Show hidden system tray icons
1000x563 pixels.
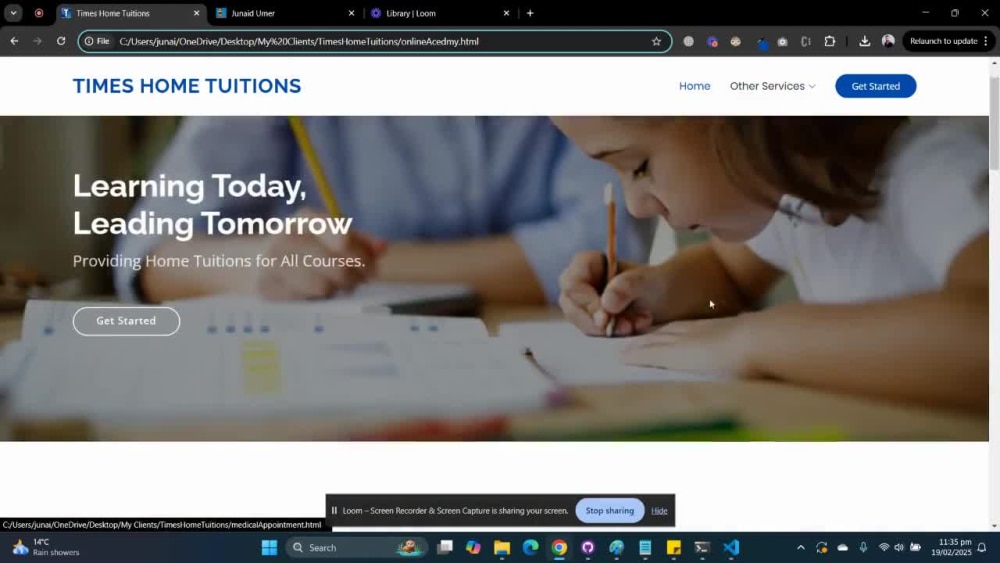(x=801, y=548)
